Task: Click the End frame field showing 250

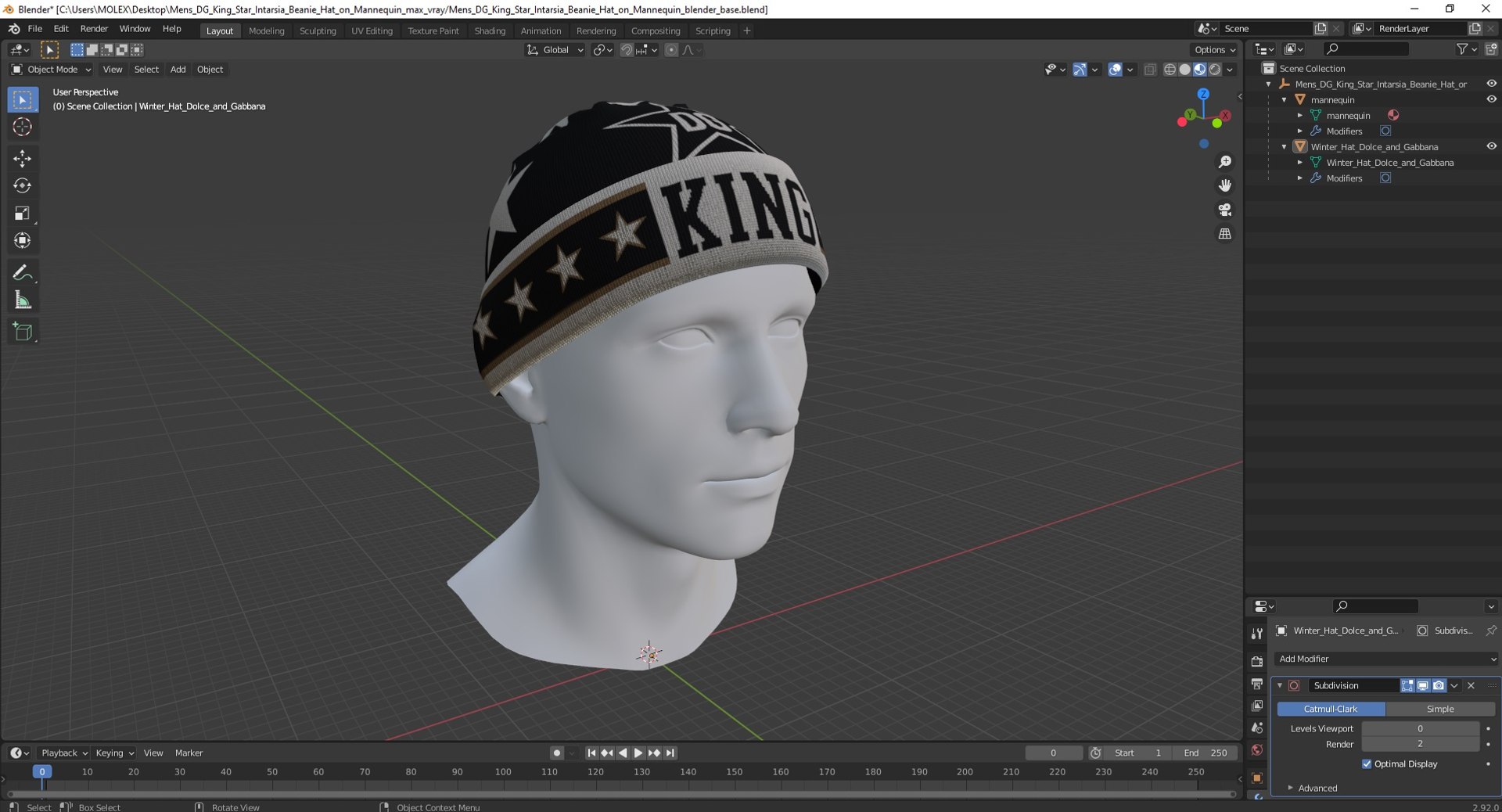Action: pyautogui.click(x=1206, y=753)
